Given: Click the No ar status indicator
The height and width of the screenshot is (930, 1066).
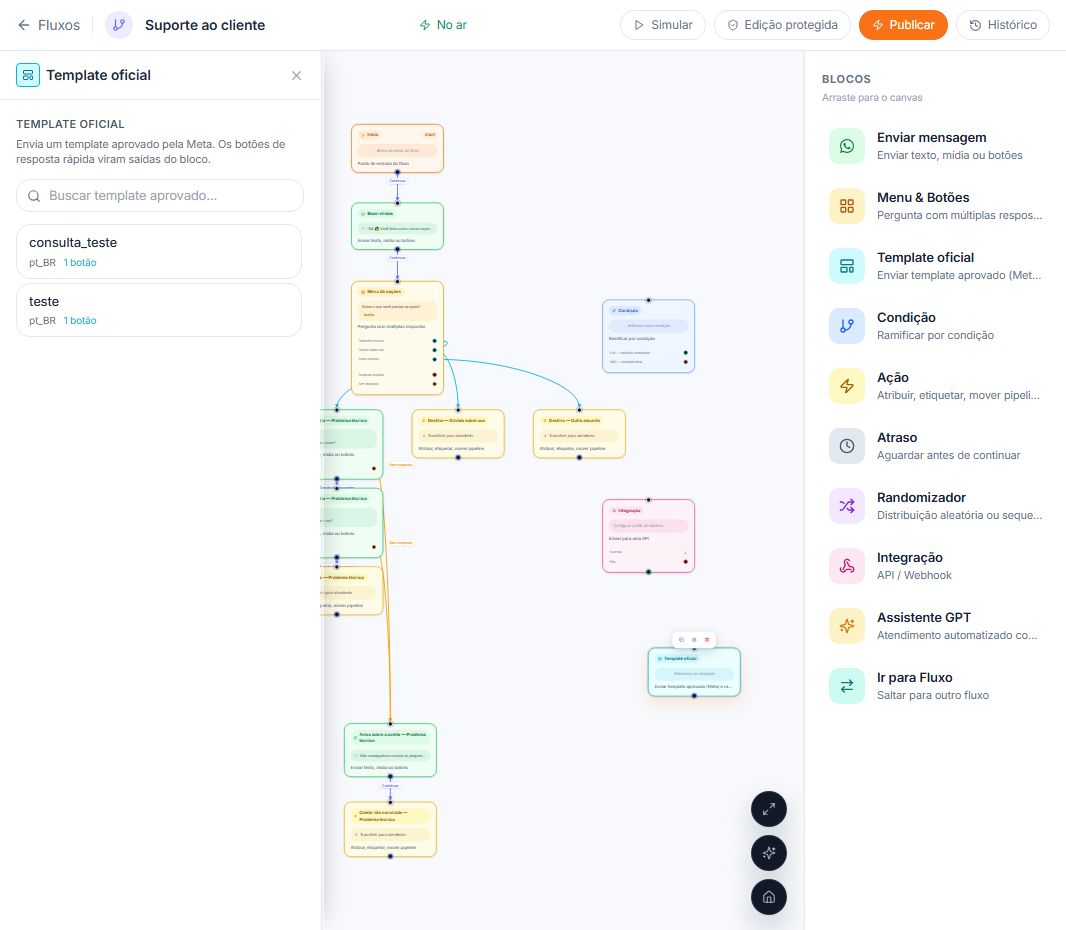Looking at the screenshot, I should tap(443, 25).
